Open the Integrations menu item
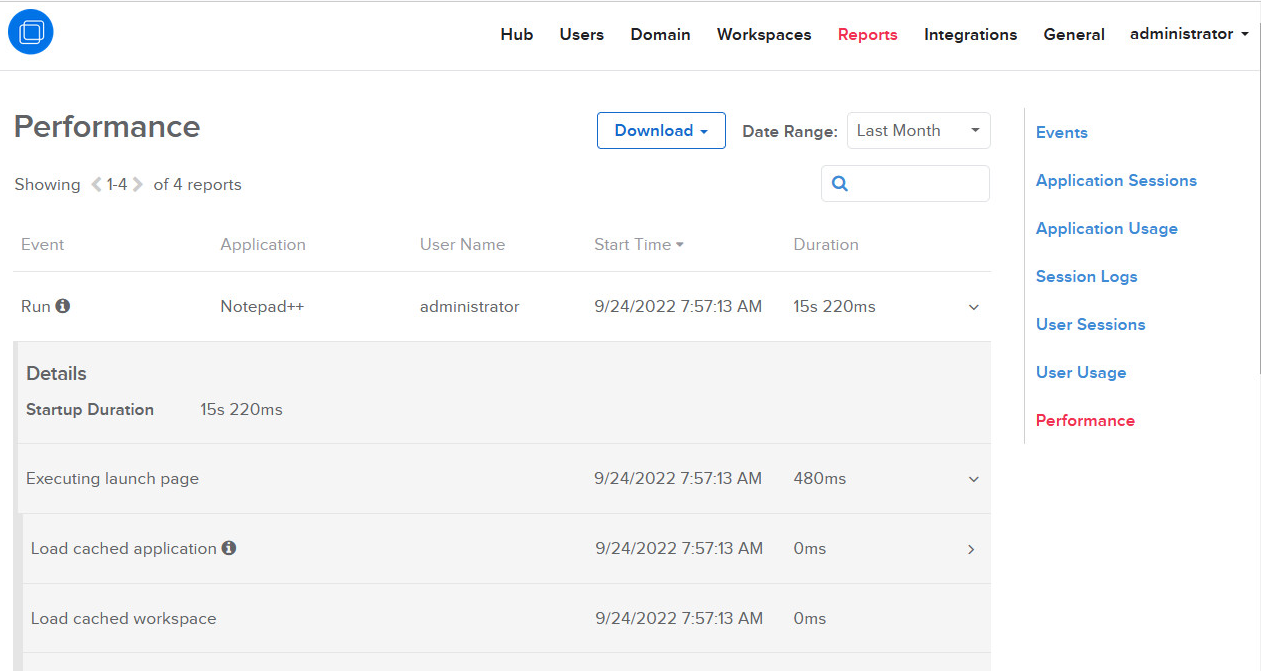This screenshot has width=1261, height=671. tap(970, 35)
